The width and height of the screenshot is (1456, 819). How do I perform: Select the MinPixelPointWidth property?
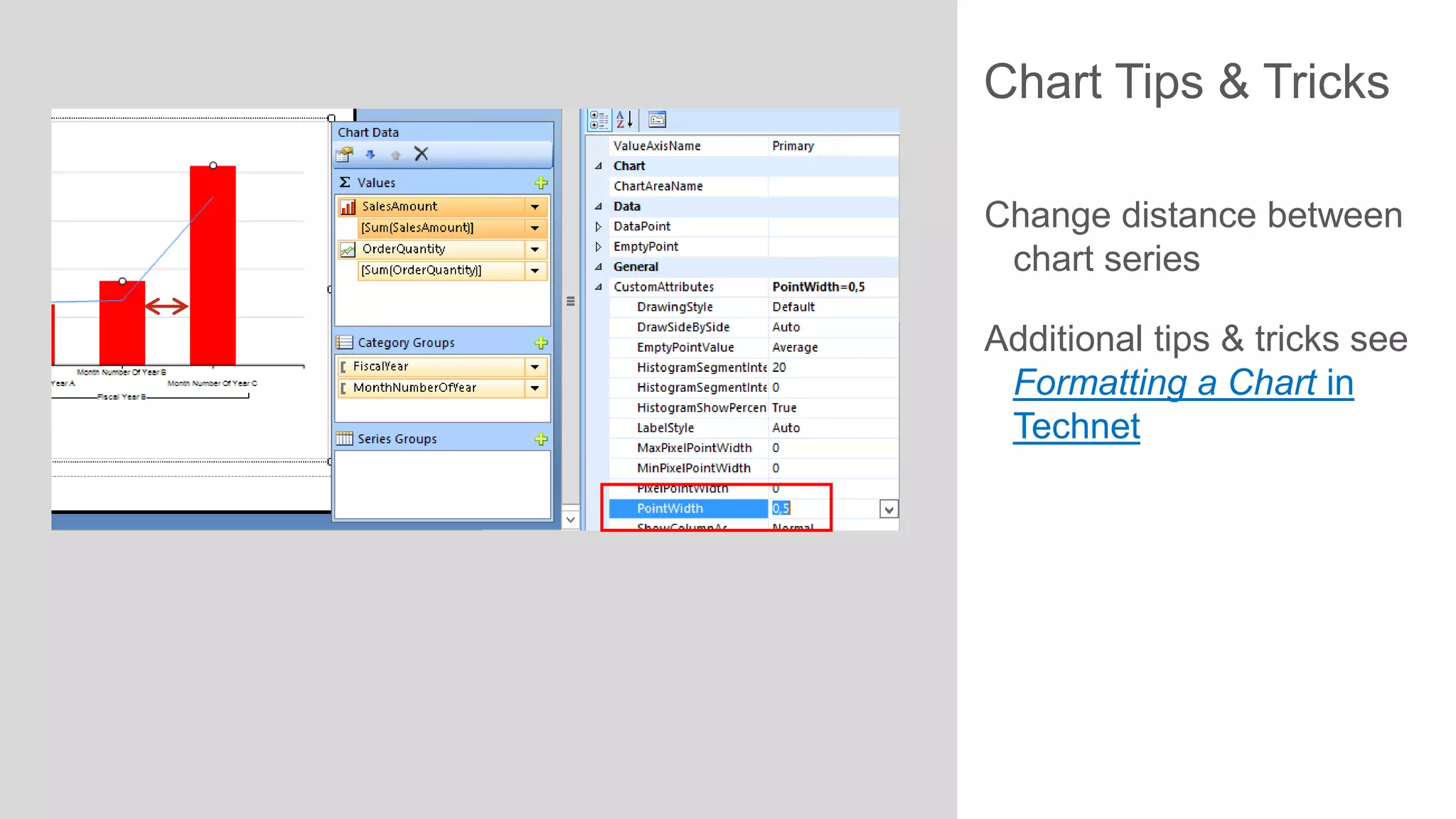point(694,469)
